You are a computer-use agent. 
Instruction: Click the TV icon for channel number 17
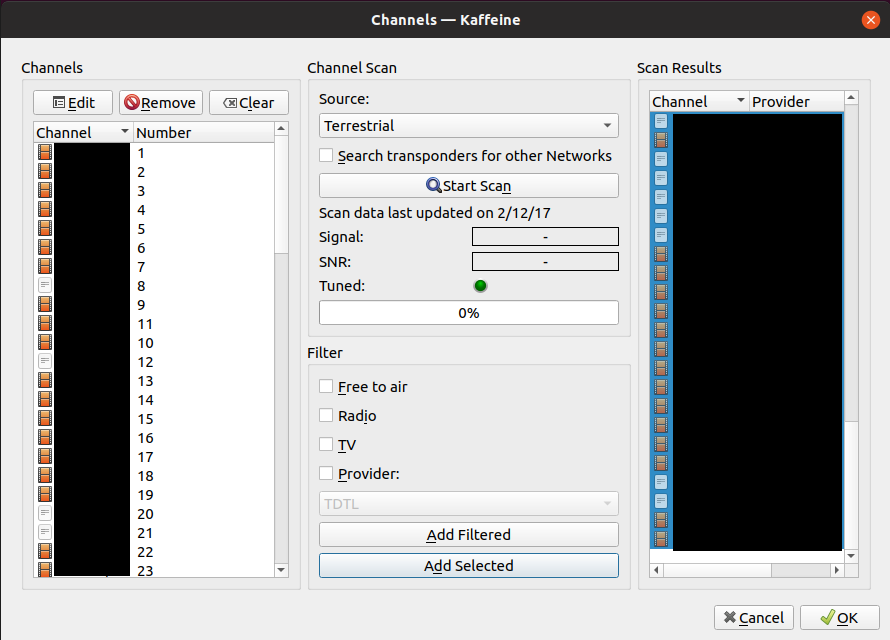pos(45,456)
